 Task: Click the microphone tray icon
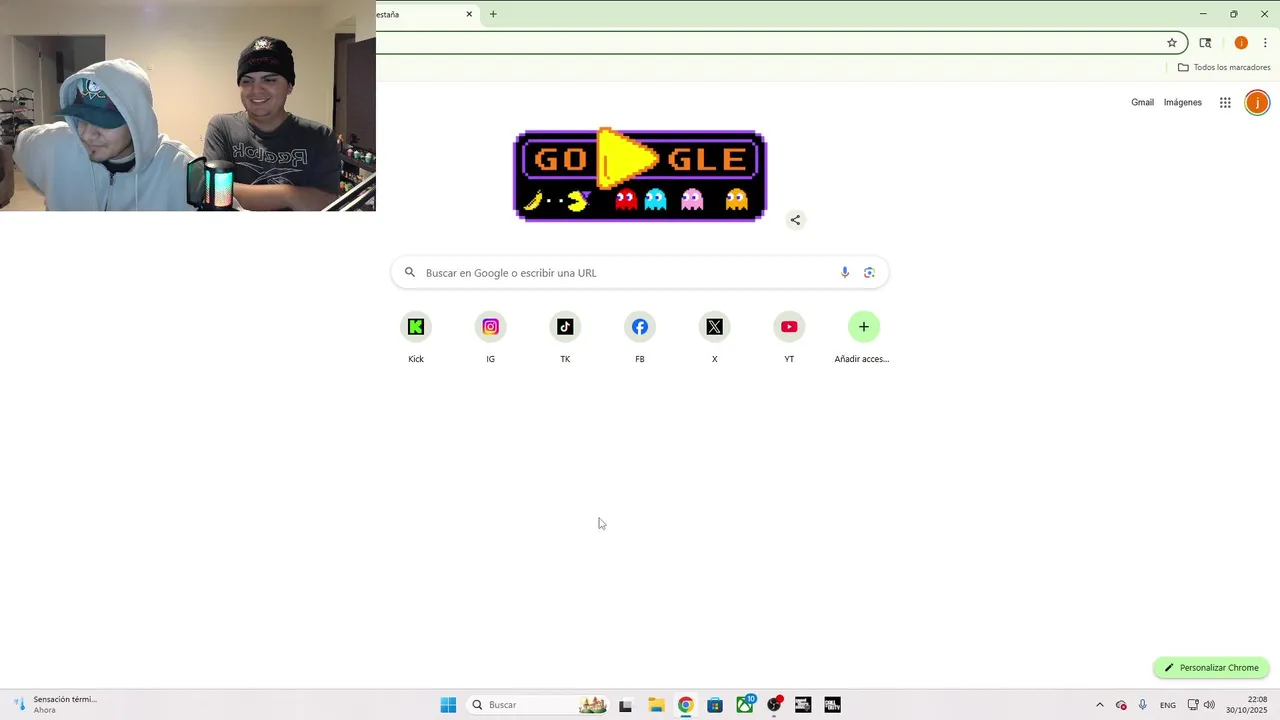pyautogui.click(x=1143, y=705)
